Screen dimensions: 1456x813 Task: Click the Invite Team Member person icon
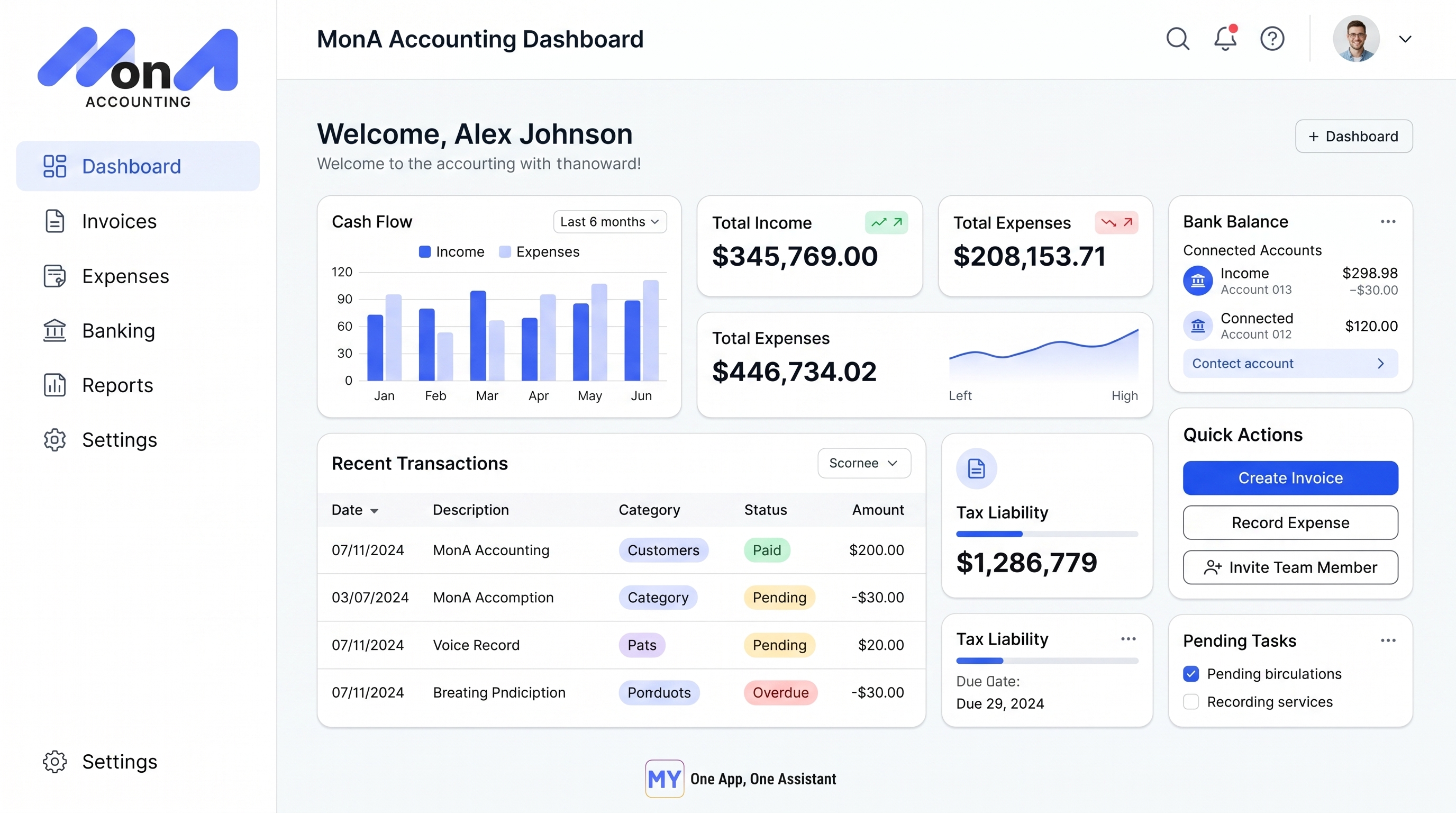point(1213,567)
